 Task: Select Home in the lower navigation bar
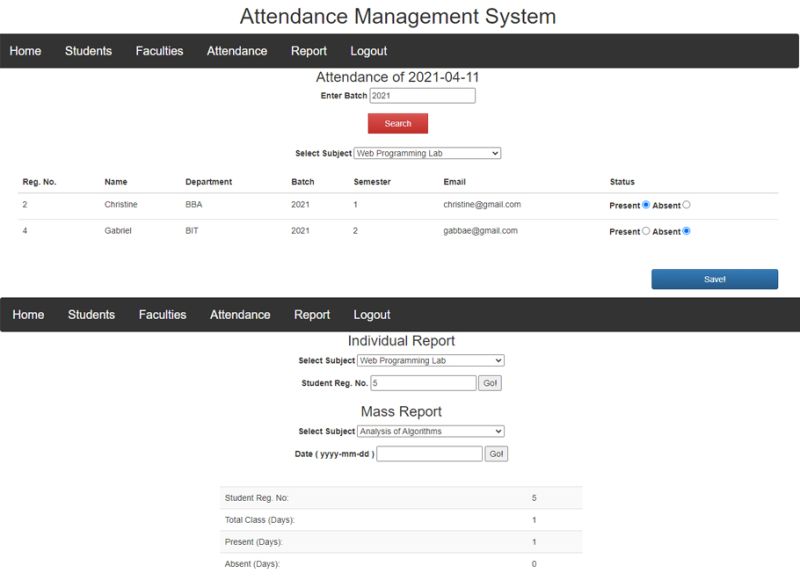coord(28,314)
